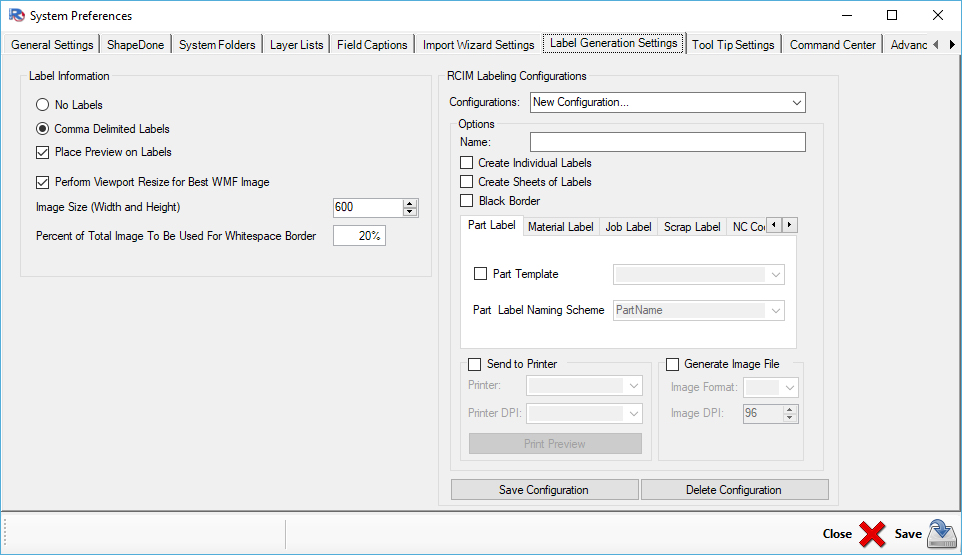Select the Part Label tab
Screen dimensions: 962x555
[491, 225]
